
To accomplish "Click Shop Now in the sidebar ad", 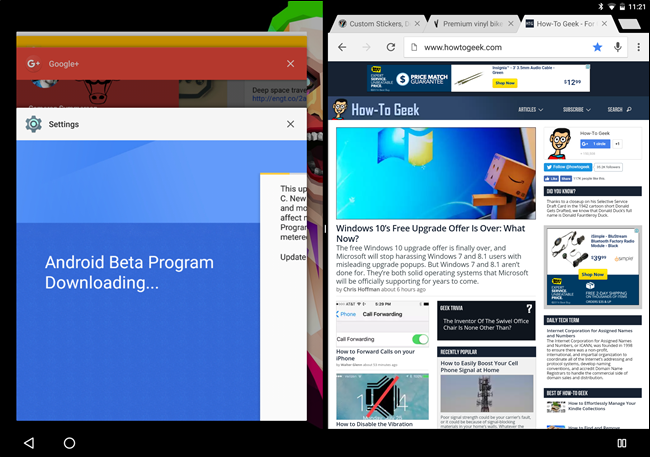I will pyautogui.click(x=592, y=275).
